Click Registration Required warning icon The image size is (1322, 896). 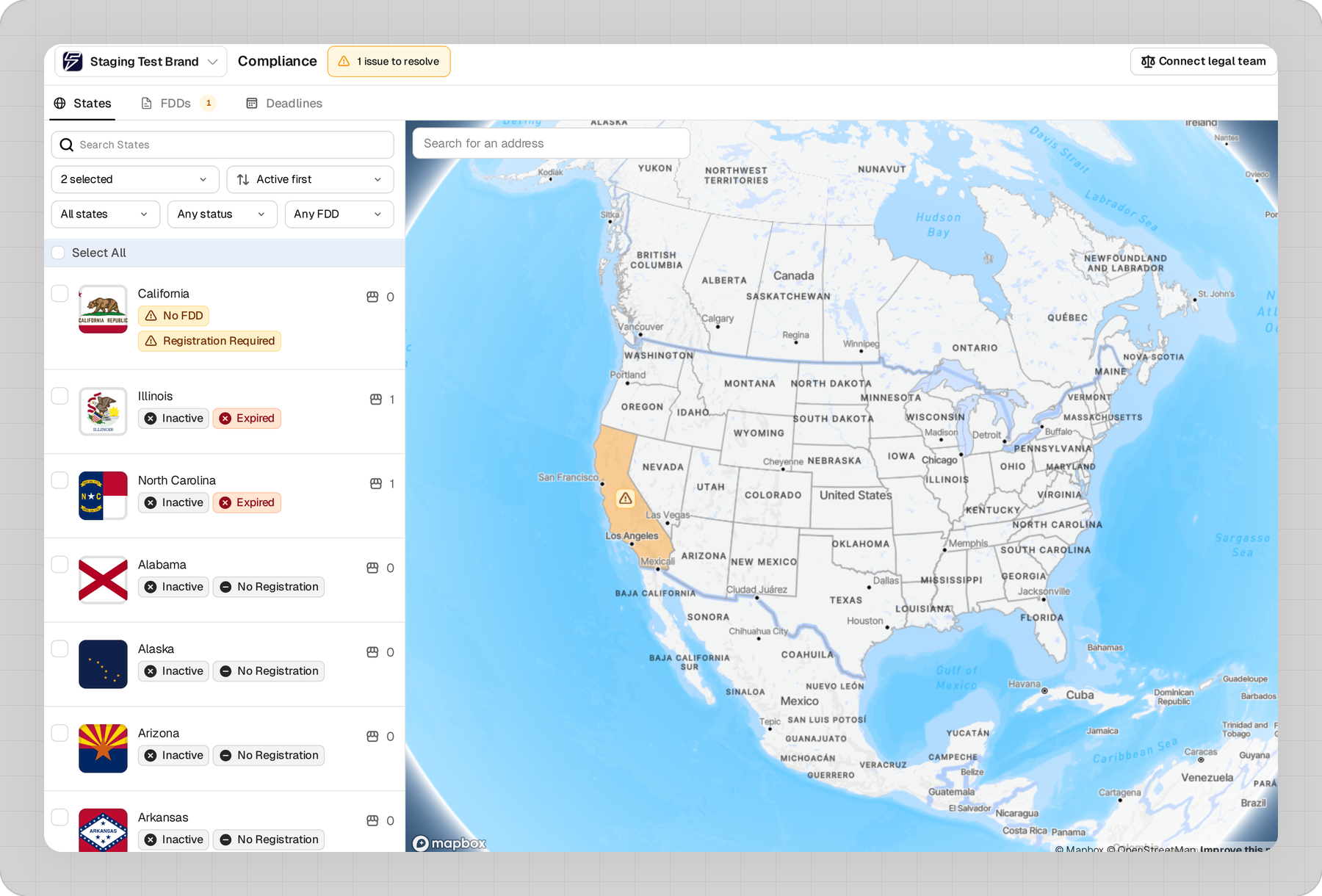[151, 341]
